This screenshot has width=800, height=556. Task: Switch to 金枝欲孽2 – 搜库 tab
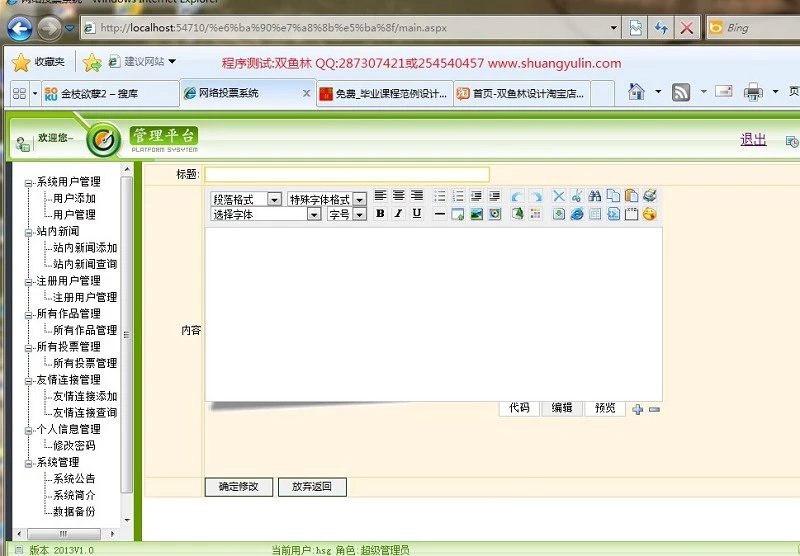(110, 93)
